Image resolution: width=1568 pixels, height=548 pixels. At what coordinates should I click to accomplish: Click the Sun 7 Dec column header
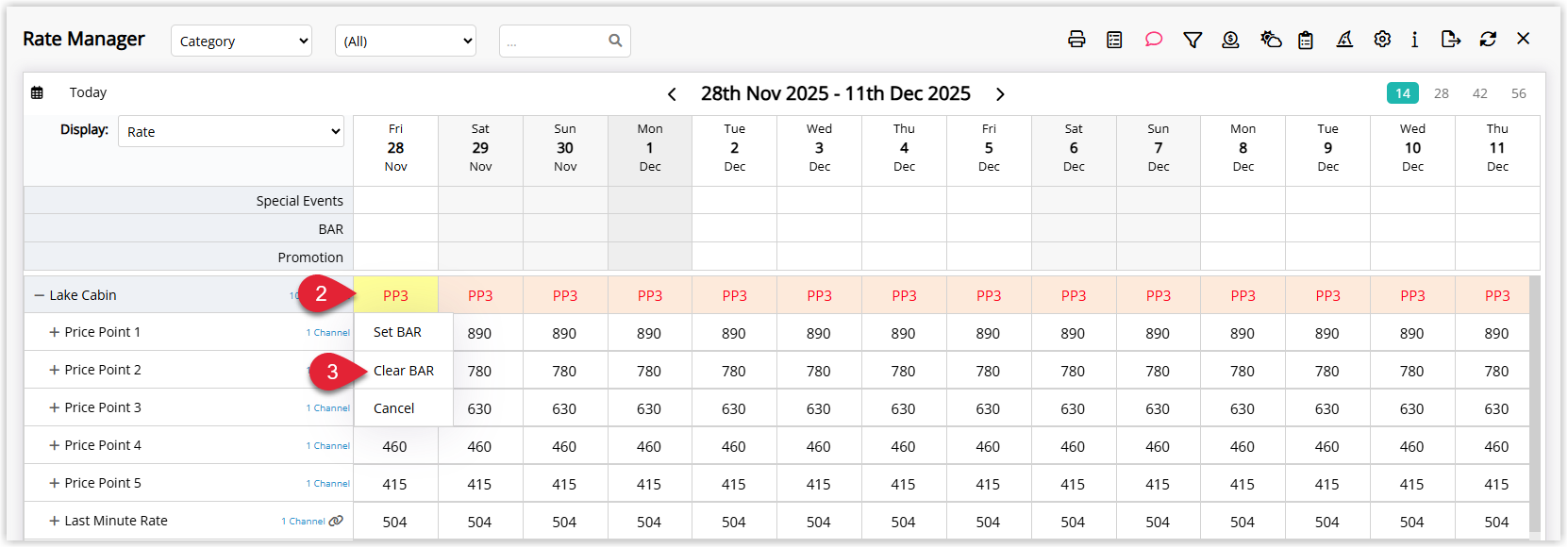pos(1159,148)
